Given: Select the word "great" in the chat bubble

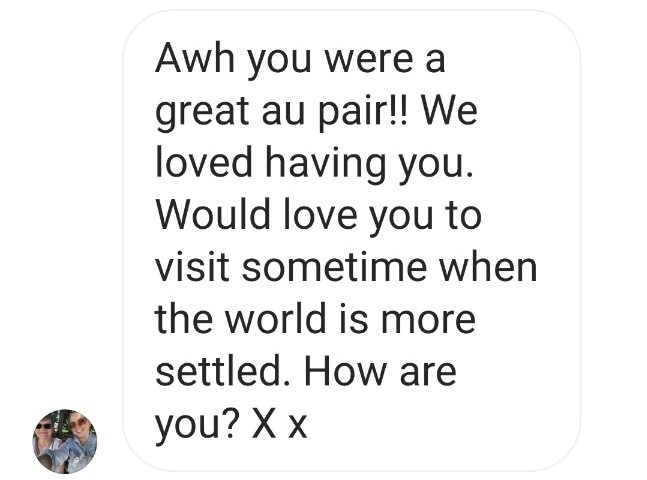Looking at the screenshot, I should click(x=202, y=113).
